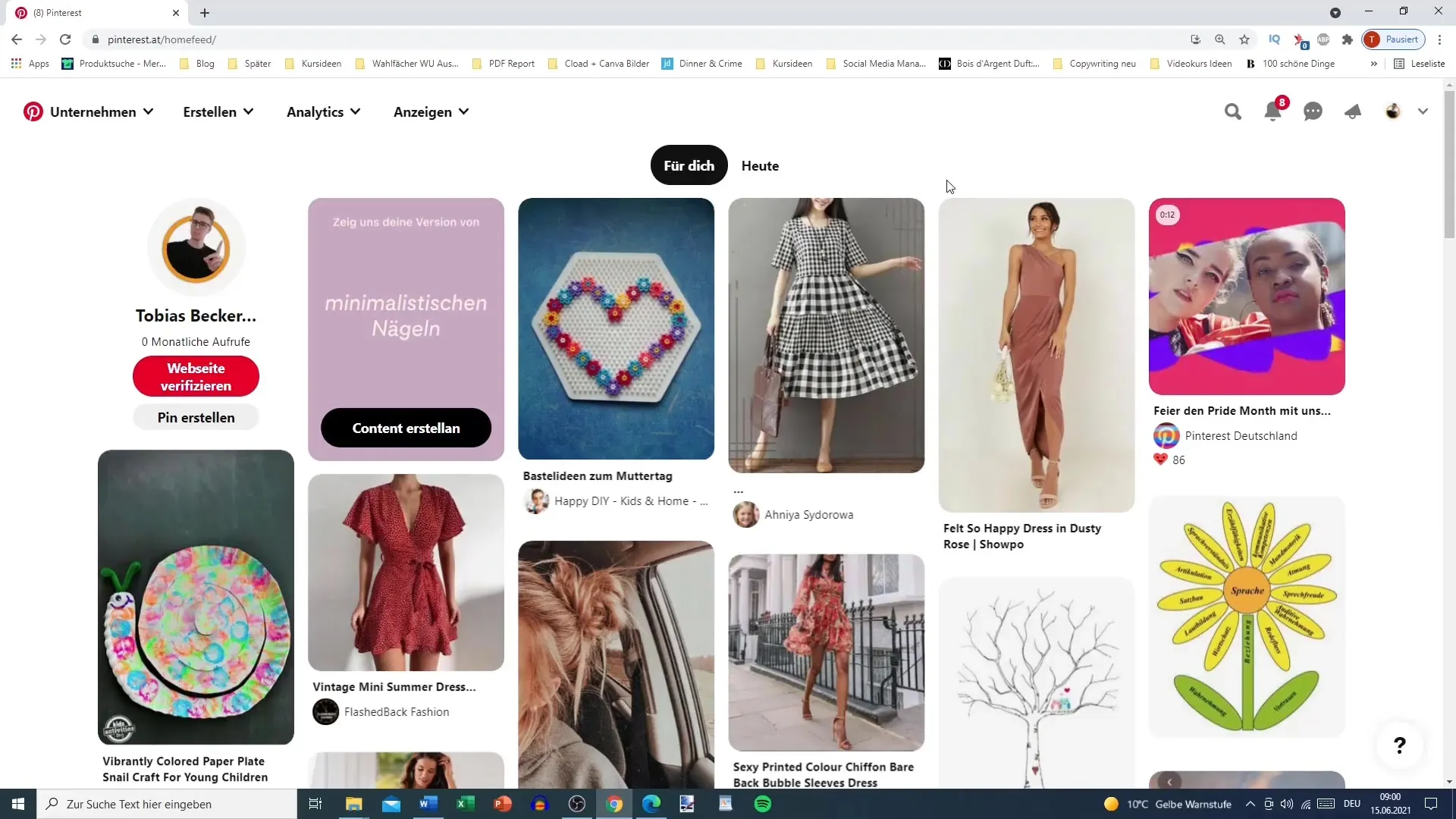Click the messages/chat icon

coord(1313,111)
